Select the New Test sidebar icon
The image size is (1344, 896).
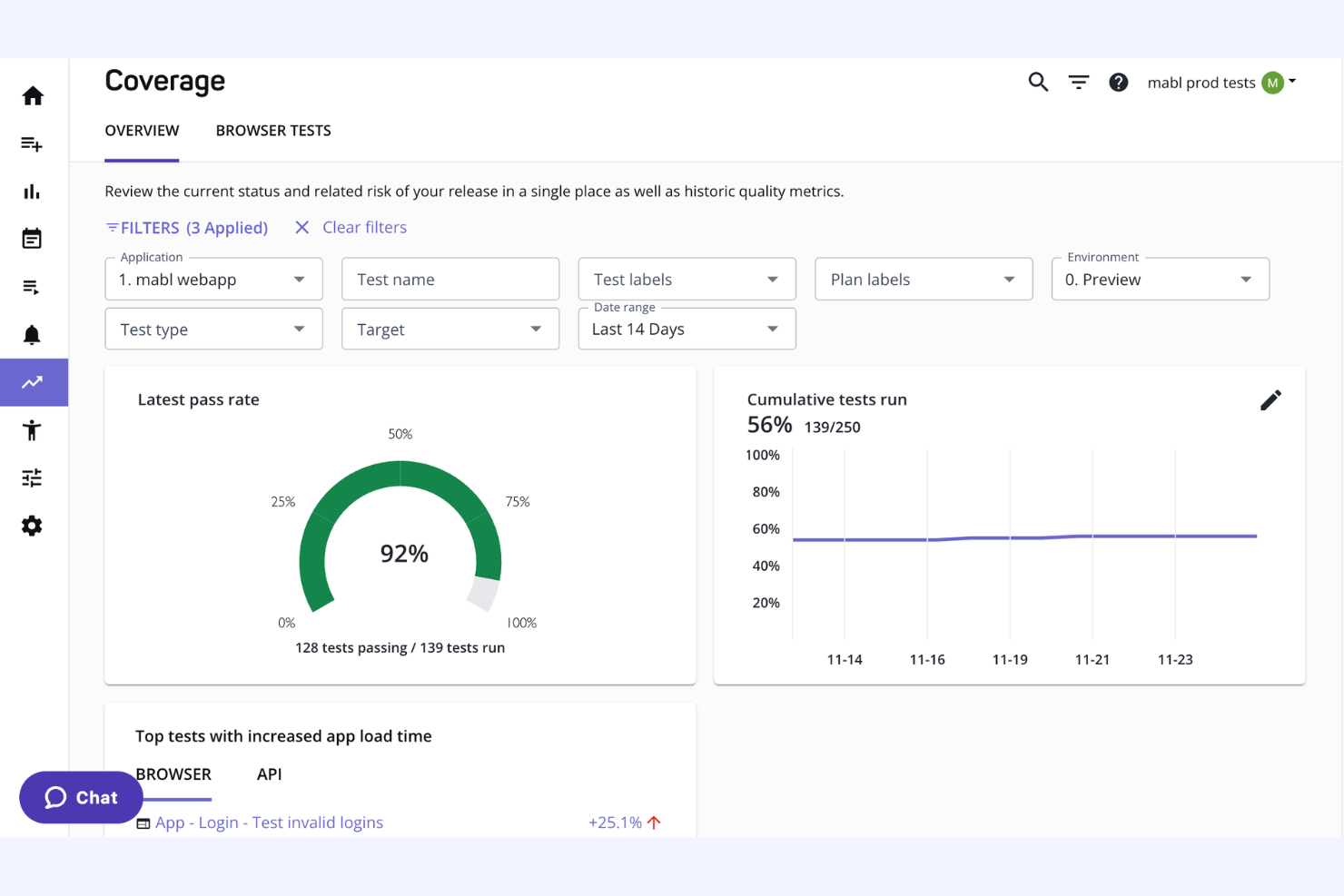pos(32,143)
